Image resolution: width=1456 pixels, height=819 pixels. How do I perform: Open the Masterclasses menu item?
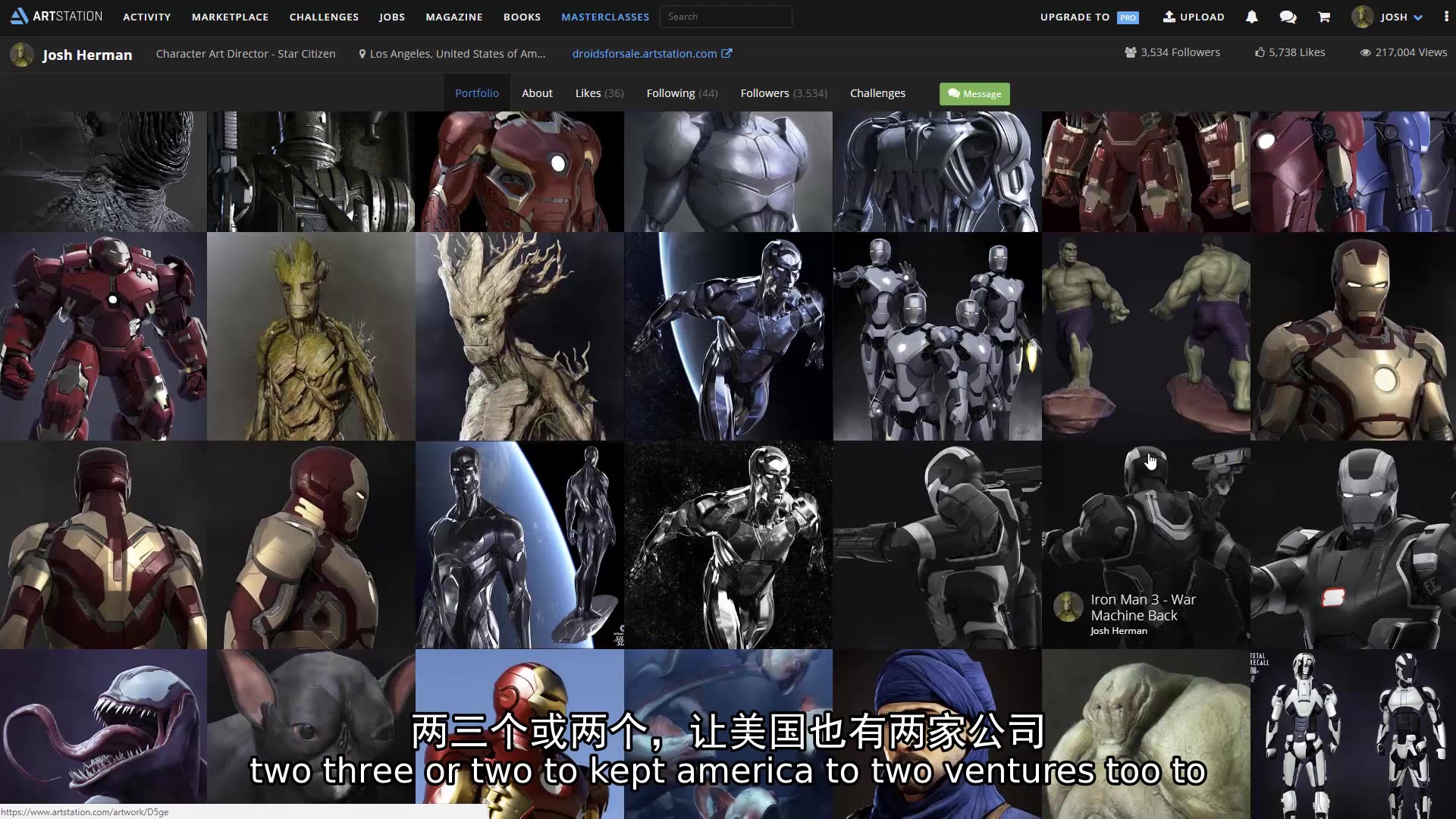coord(605,17)
